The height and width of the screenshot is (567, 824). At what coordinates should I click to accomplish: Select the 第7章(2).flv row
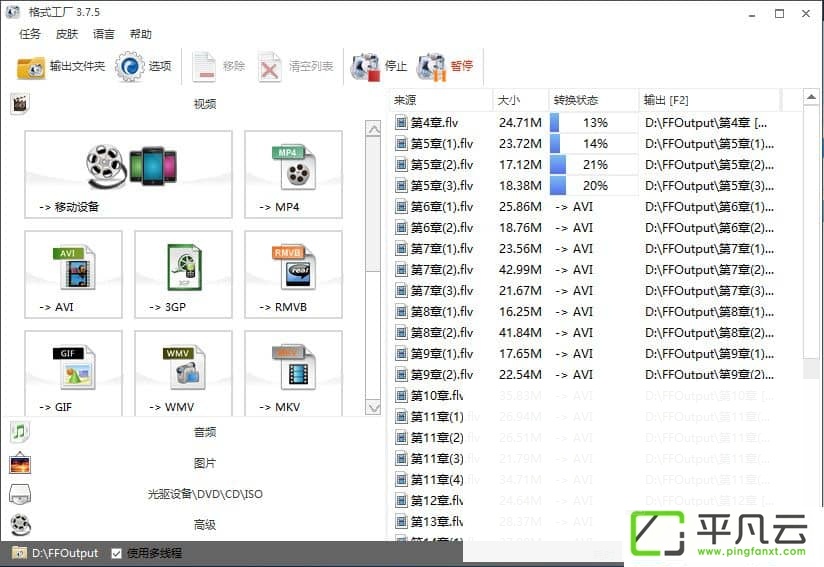(x=584, y=270)
